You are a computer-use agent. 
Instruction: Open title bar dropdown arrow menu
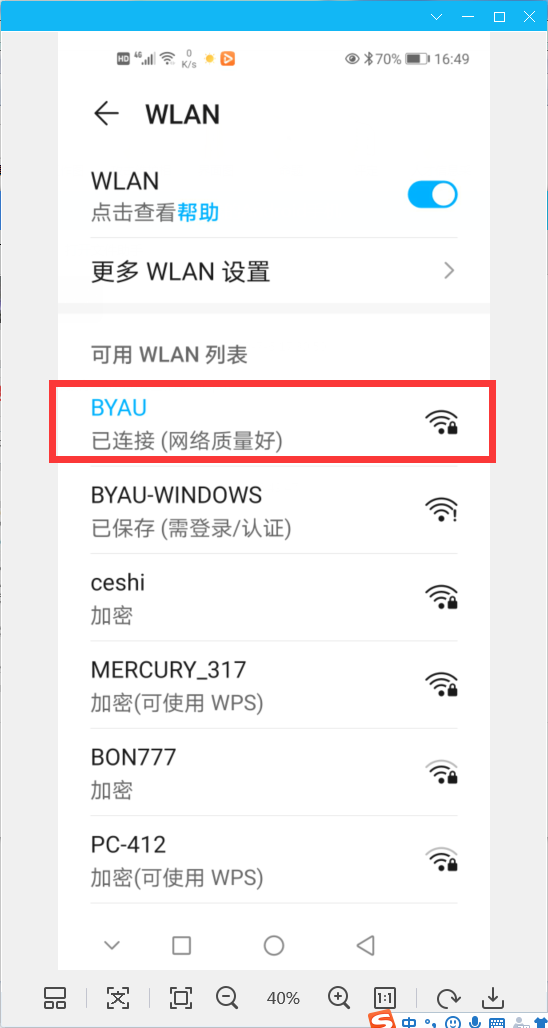click(437, 17)
